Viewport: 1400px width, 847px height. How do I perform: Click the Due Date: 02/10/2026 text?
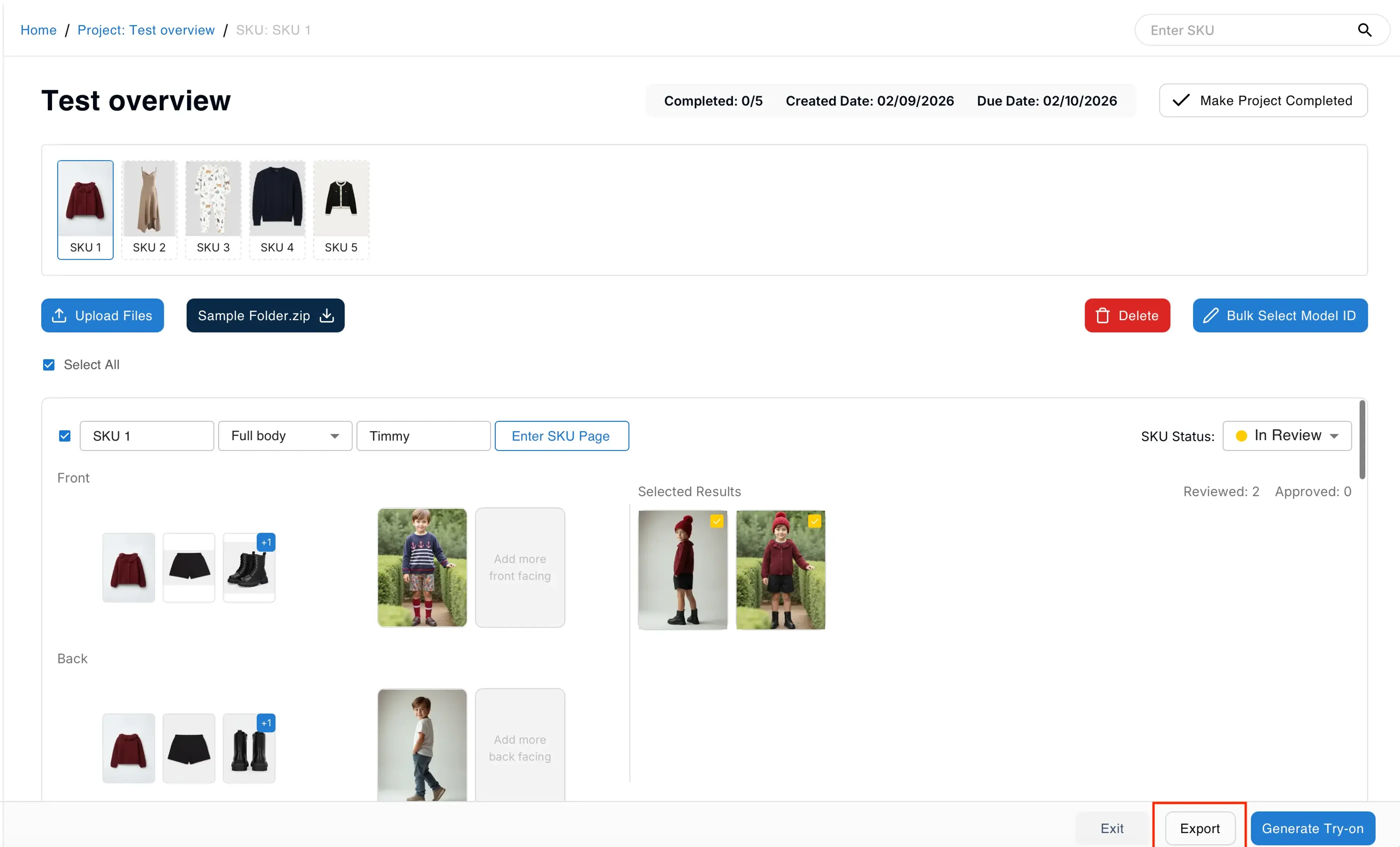[x=1047, y=101]
